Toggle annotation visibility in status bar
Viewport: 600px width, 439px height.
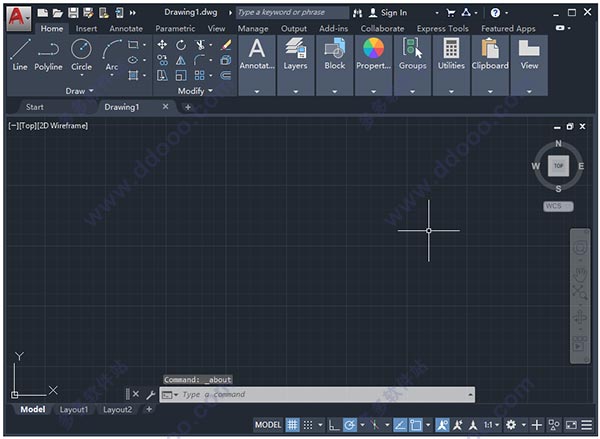pyautogui.click(x=442, y=425)
